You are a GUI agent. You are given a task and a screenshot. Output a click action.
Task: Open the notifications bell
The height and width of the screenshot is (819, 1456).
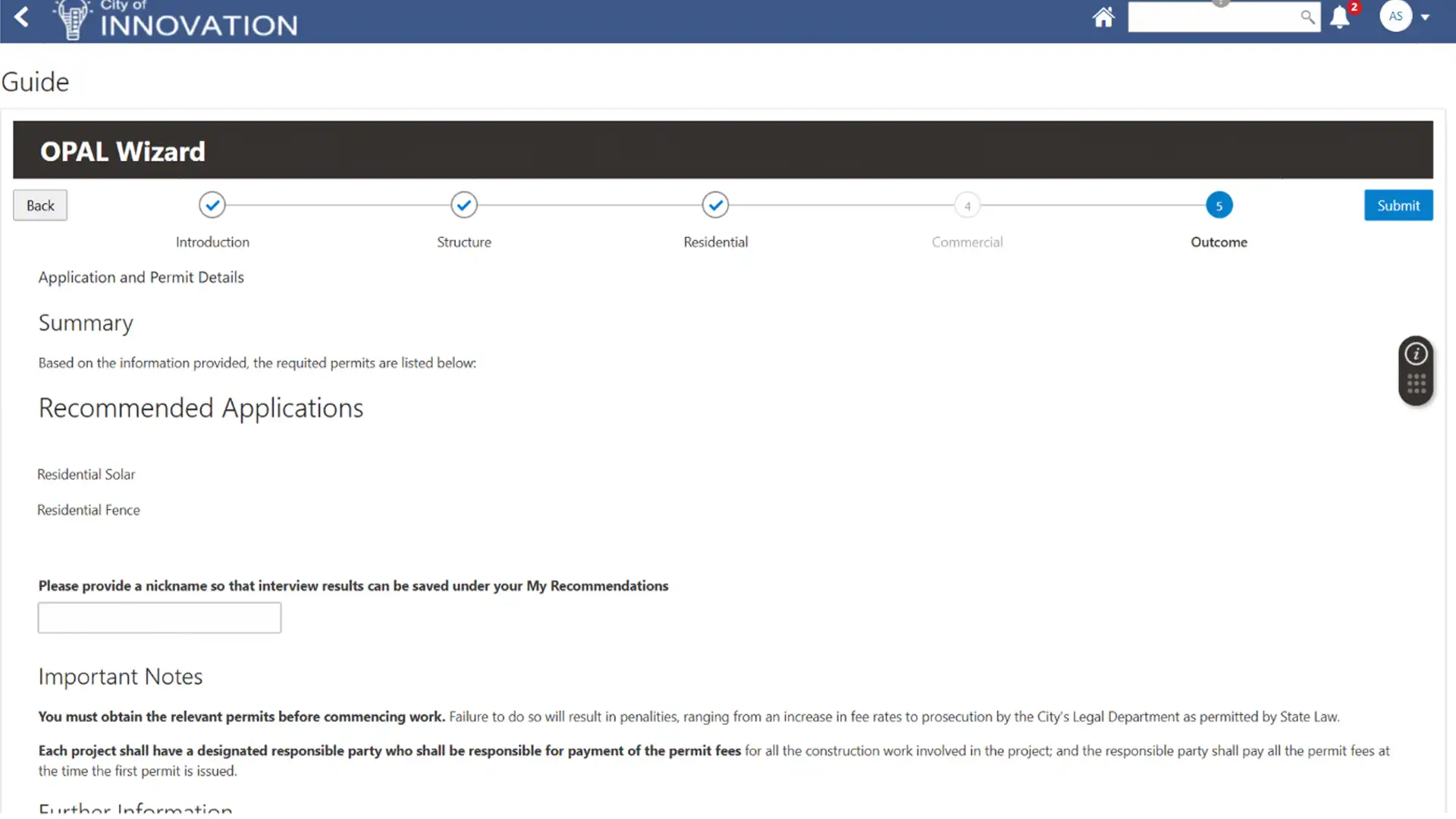coord(1340,17)
